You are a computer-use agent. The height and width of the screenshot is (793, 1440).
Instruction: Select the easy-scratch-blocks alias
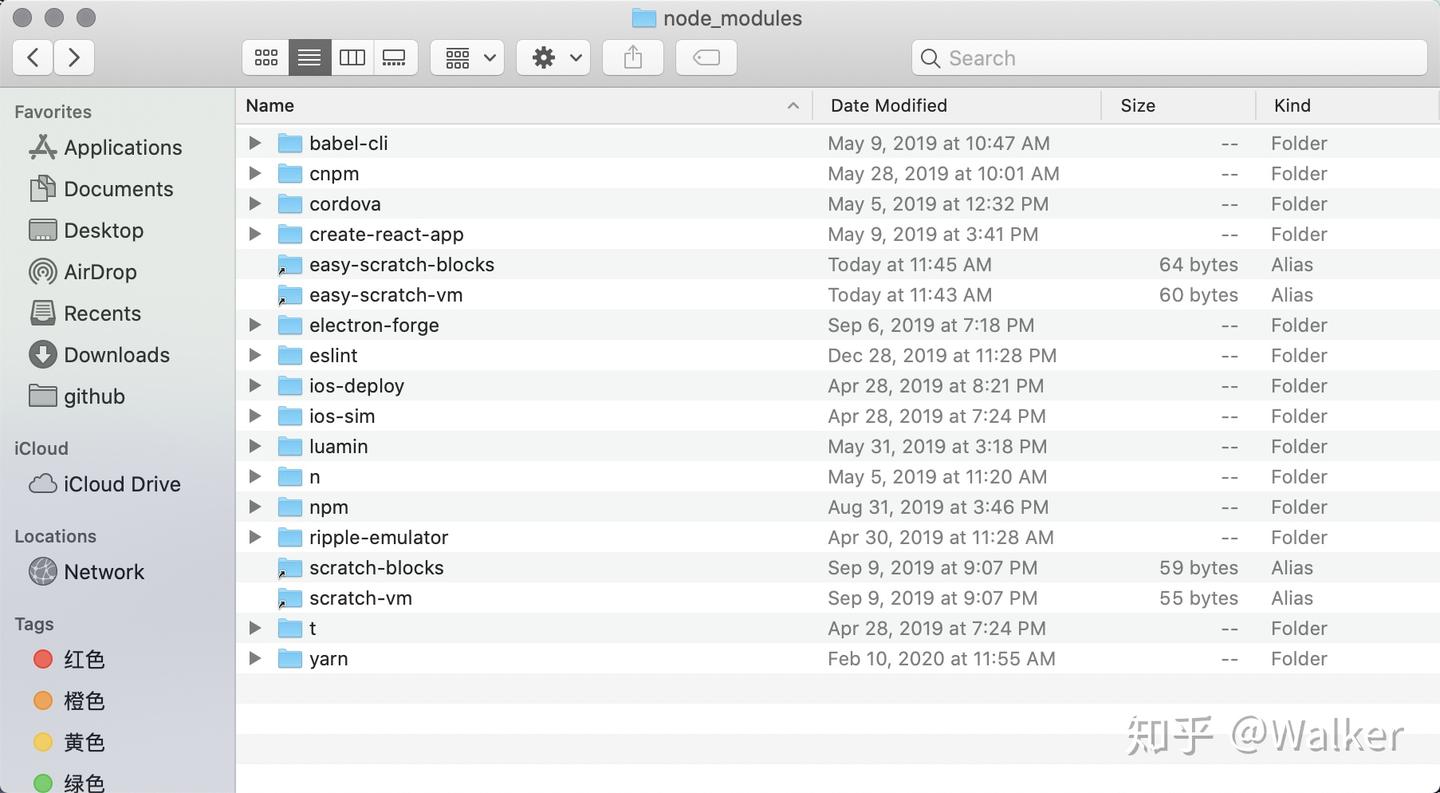(x=401, y=265)
